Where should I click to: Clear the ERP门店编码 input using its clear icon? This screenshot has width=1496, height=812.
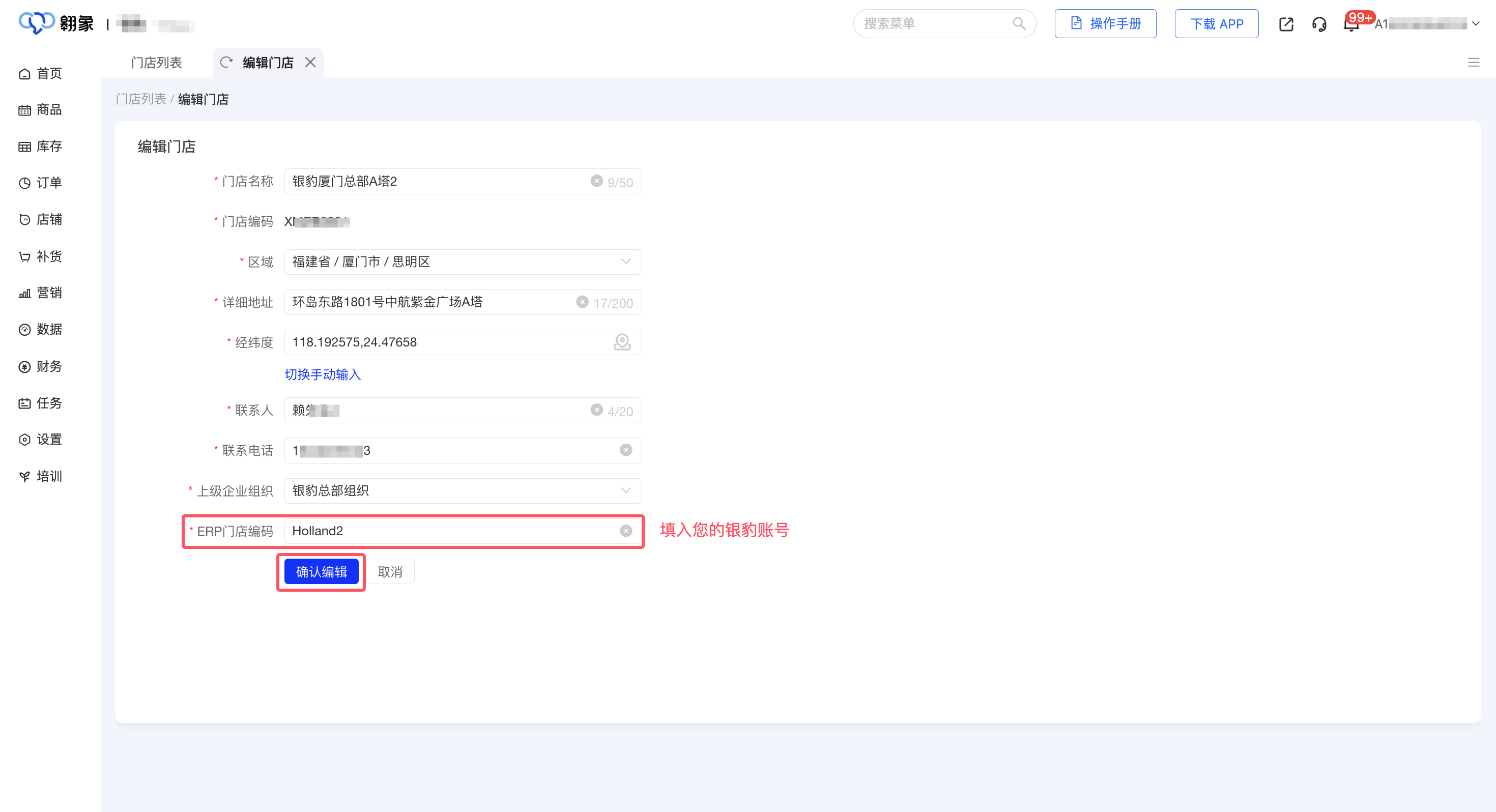coord(625,531)
